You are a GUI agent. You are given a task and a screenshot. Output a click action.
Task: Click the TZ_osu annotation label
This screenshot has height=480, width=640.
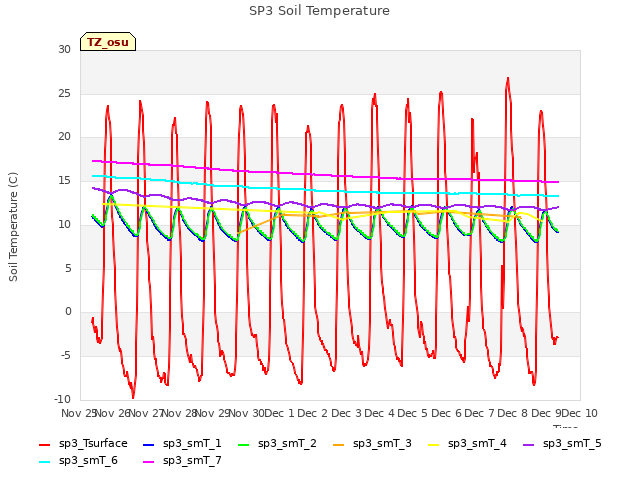coord(108,42)
